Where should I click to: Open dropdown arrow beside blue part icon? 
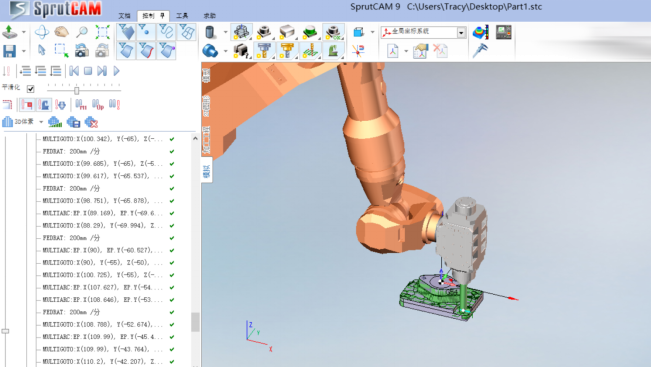225,51
